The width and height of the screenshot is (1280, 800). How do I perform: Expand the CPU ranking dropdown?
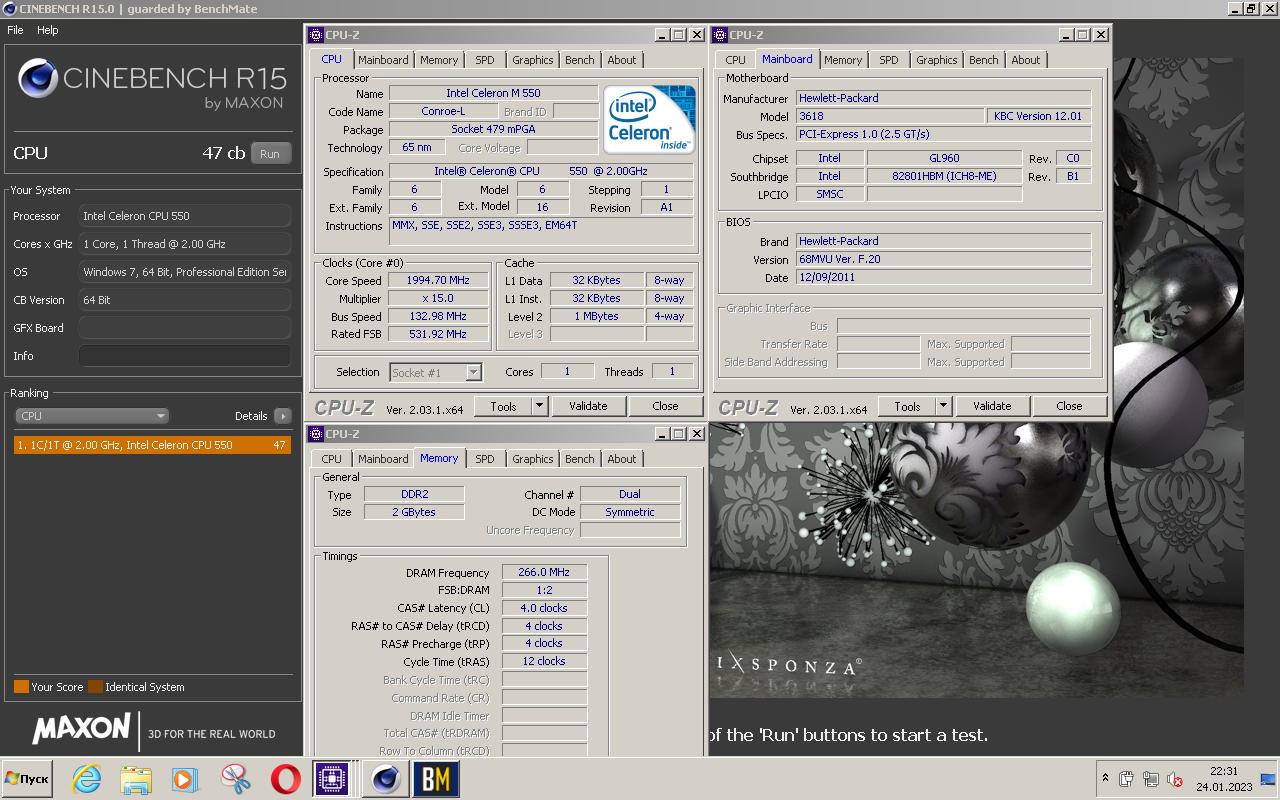click(92, 416)
